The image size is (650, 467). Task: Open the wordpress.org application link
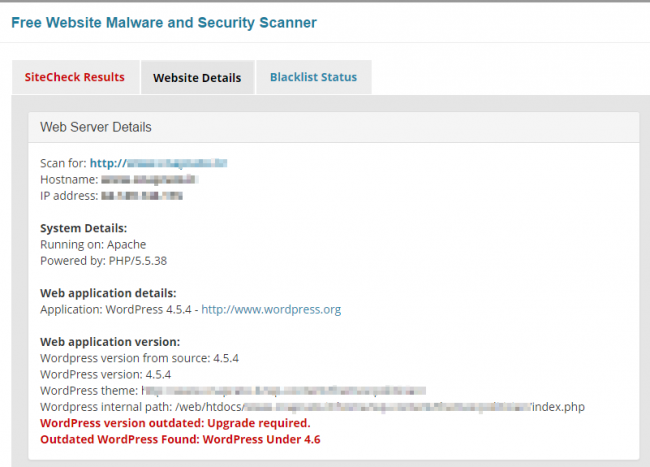[271, 310]
